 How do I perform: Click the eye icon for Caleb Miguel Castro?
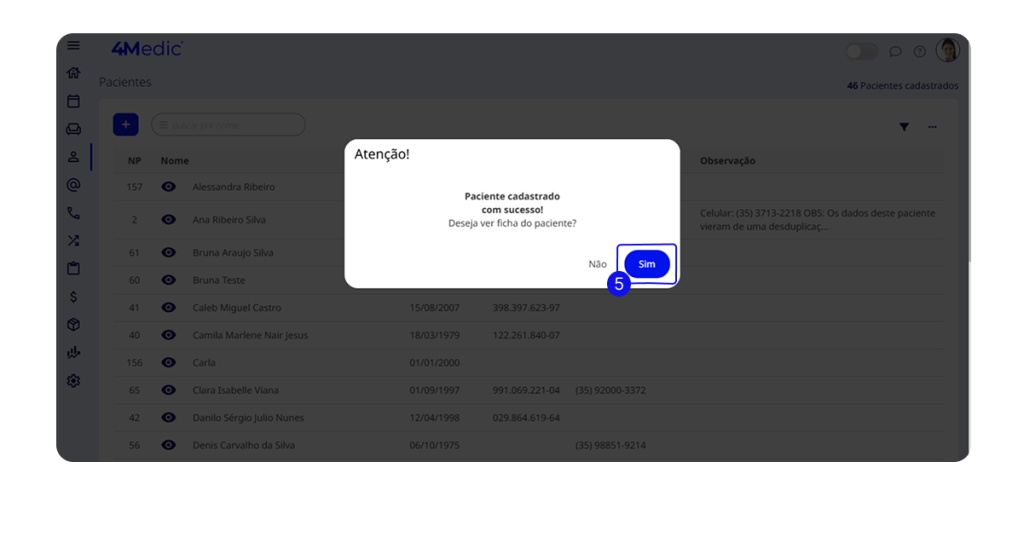[x=169, y=308]
